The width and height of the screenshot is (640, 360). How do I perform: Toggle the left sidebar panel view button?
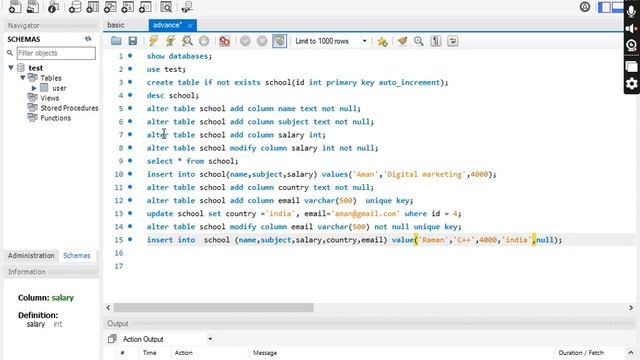click(604, 7)
